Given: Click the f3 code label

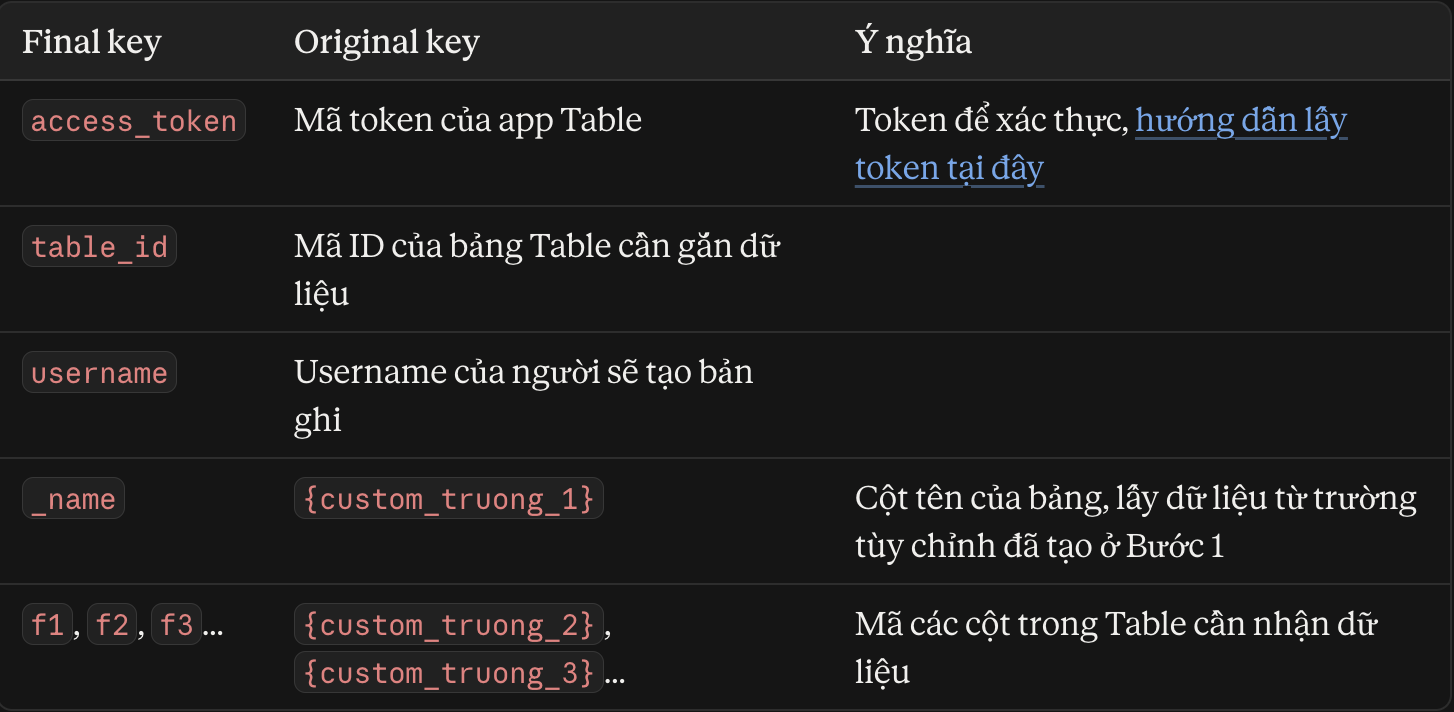Looking at the screenshot, I should click(x=177, y=624).
